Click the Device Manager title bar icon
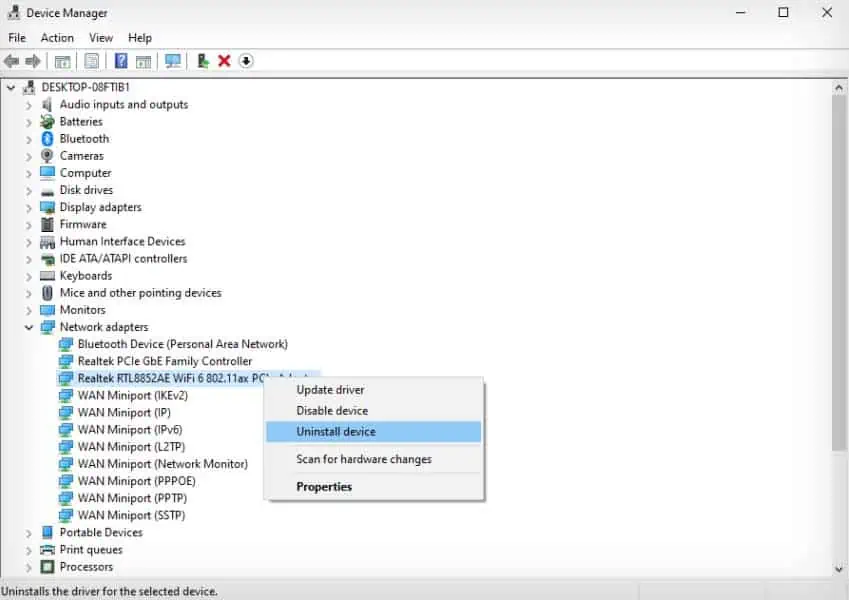 click(14, 12)
